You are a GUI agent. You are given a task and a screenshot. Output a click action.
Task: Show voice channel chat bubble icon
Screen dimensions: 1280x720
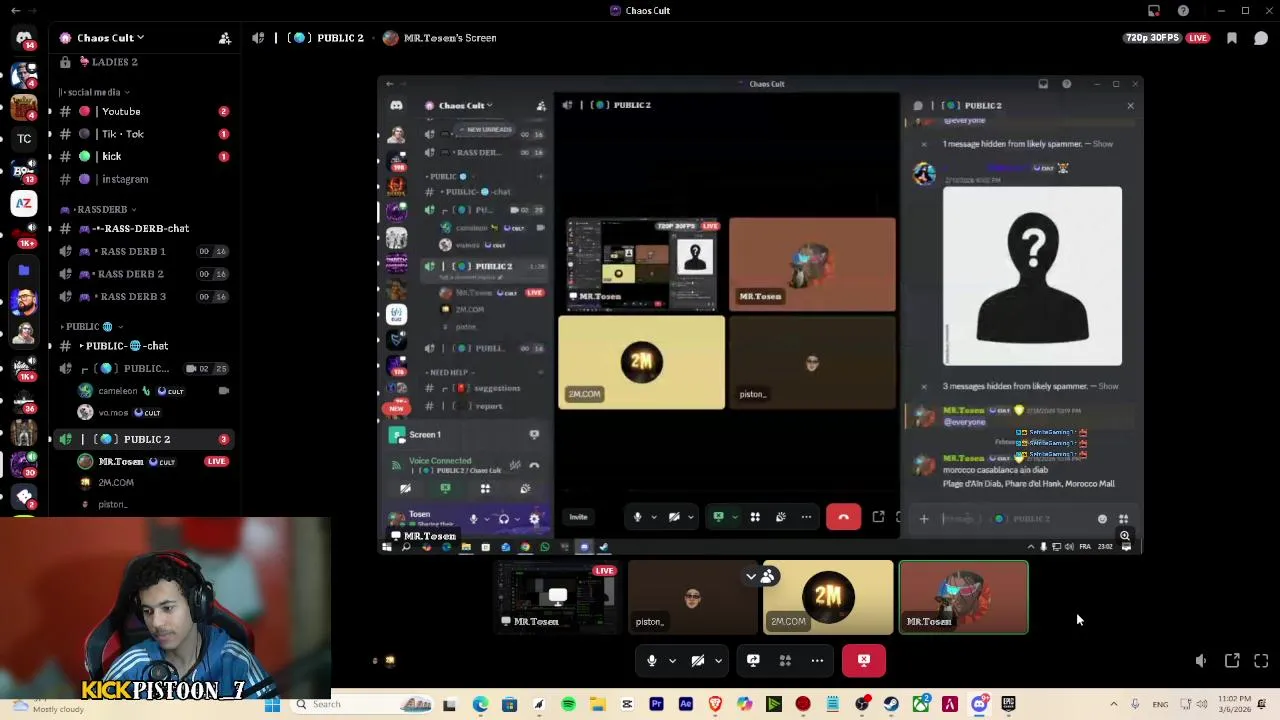1261,38
